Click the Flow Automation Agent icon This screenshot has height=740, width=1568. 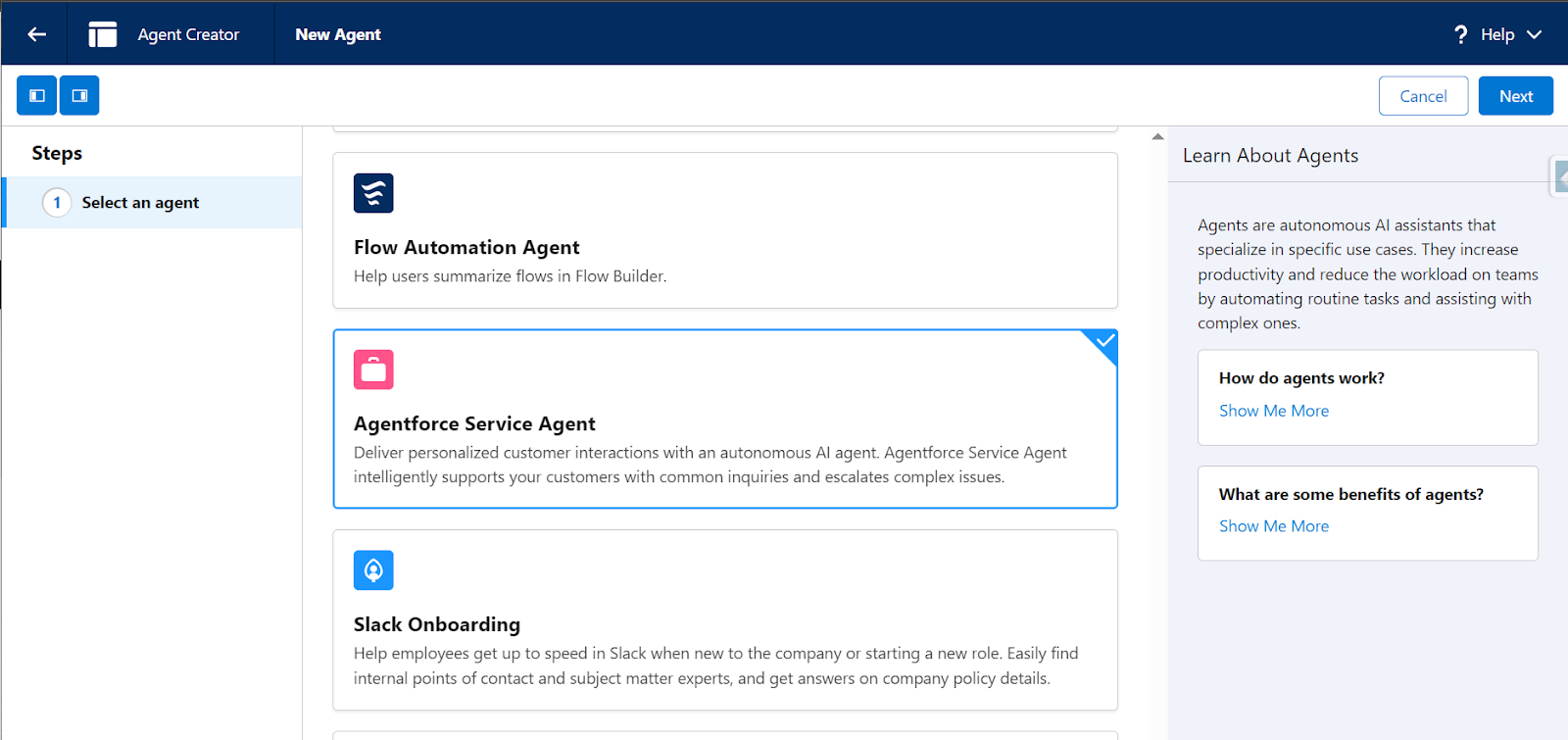[x=373, y=193]
